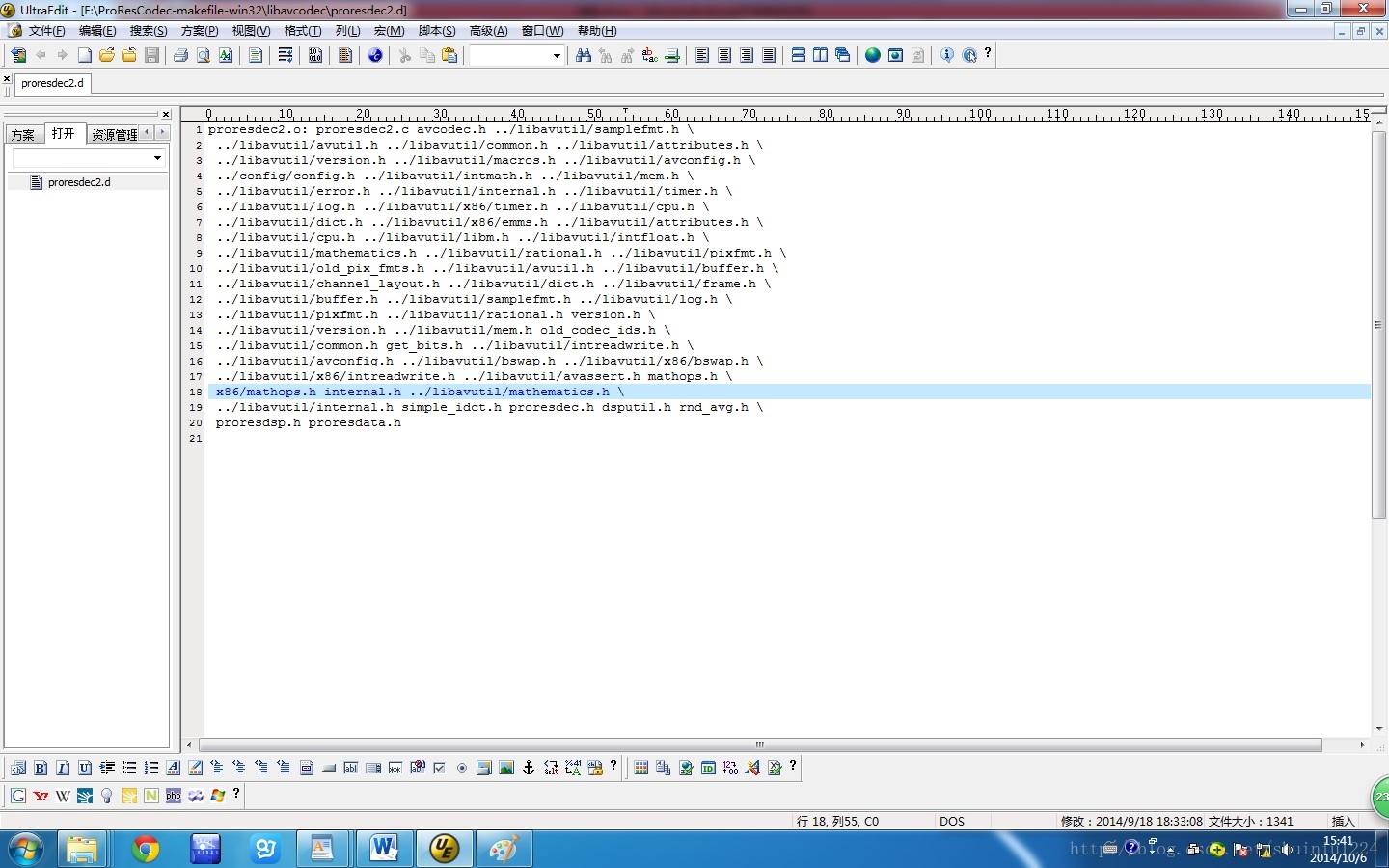Viewport: 1389px width, 868px height.
Task: Toggle hex mode 1010 icon
Action: click(315, 55)
